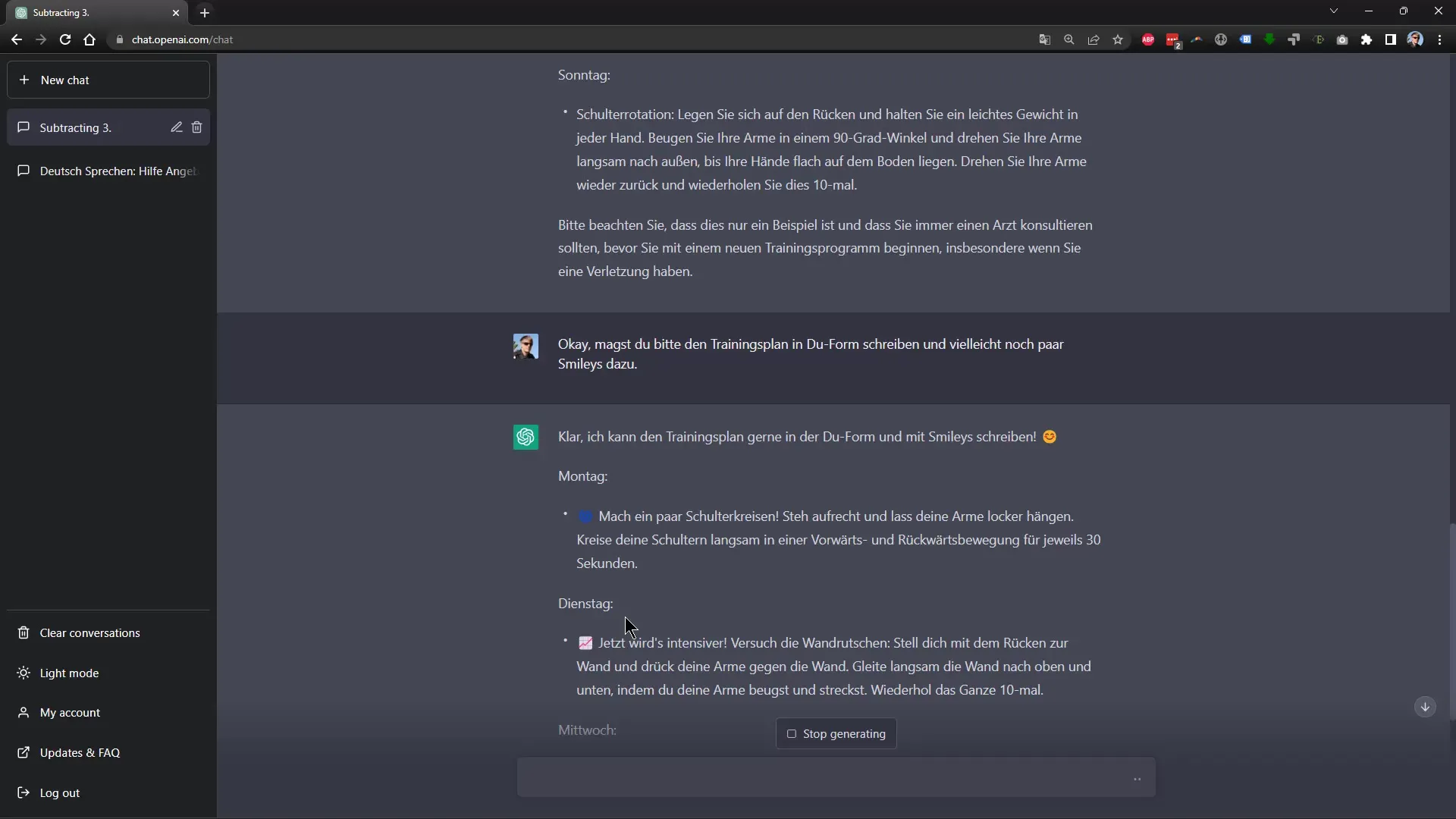The image size is (1456, 819).
Task: Click the delete conversation icon for 'Subtracting 3.'
Action: pos(197,127)
